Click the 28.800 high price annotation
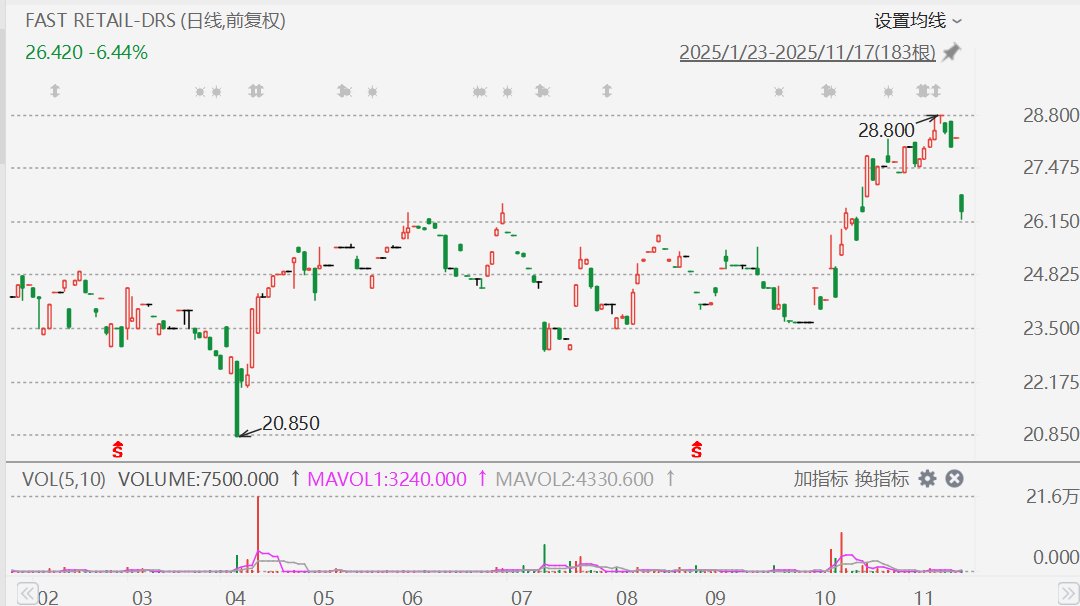This screenshot has width=1080, height=606. (x=886, y=130)
